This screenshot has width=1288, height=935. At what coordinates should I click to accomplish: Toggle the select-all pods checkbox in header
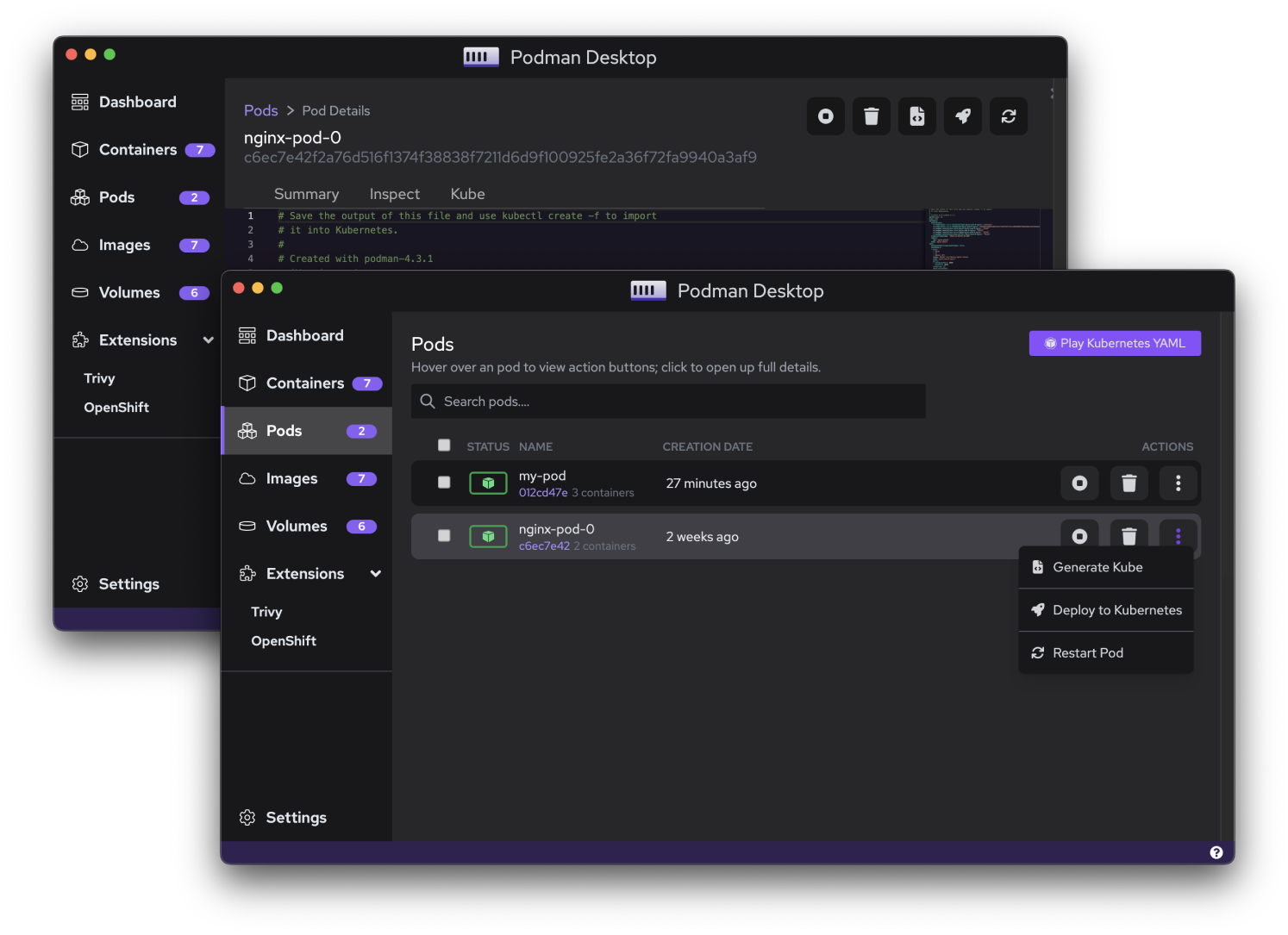(x=444, y=446)
